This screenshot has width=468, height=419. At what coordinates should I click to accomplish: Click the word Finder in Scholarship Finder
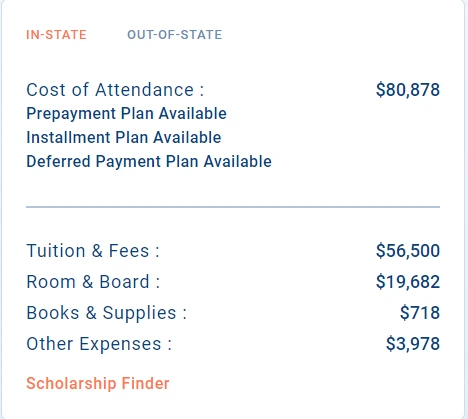(x=145, y=383)
